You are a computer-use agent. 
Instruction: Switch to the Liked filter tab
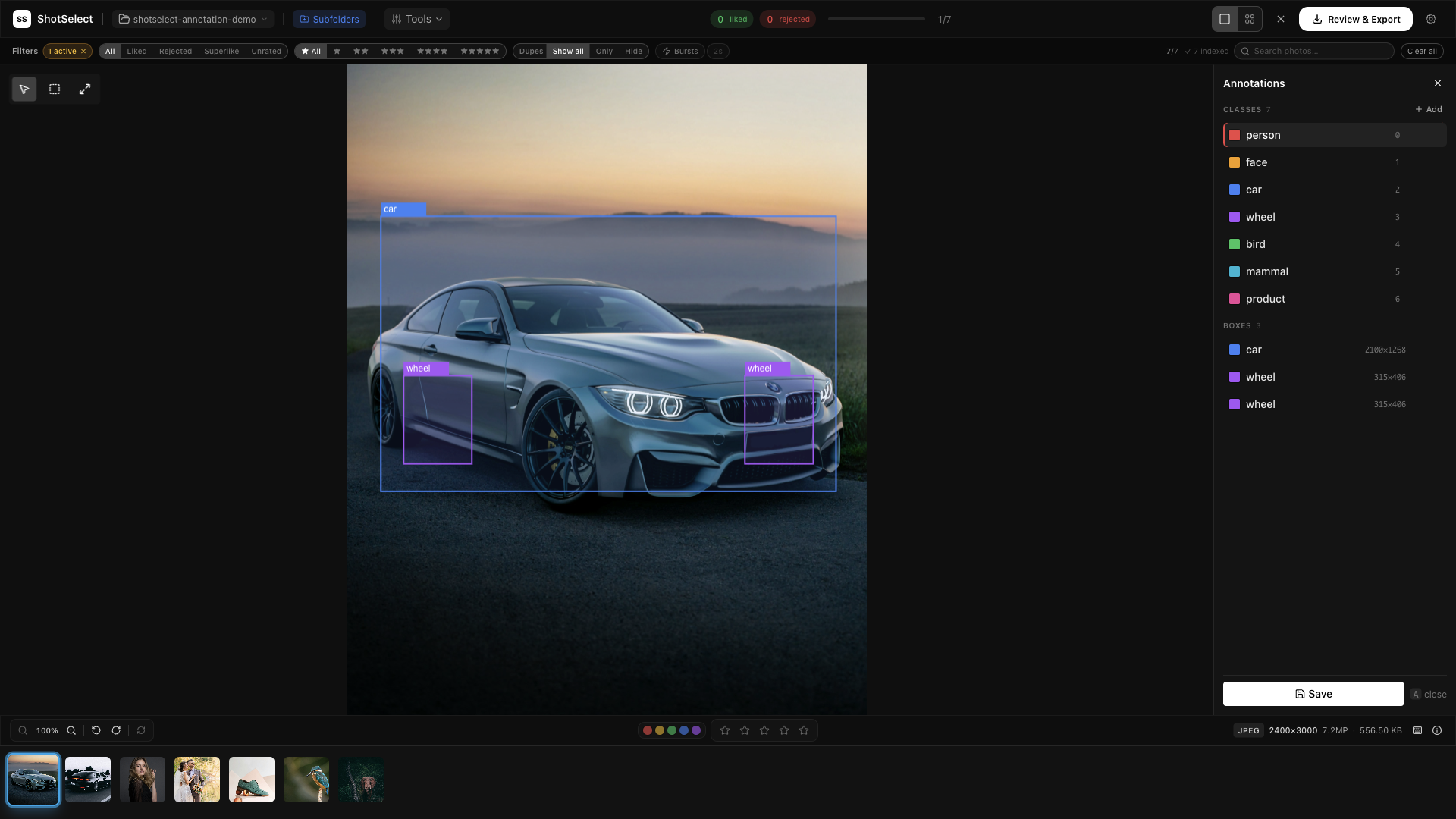[x=136, y=51]
